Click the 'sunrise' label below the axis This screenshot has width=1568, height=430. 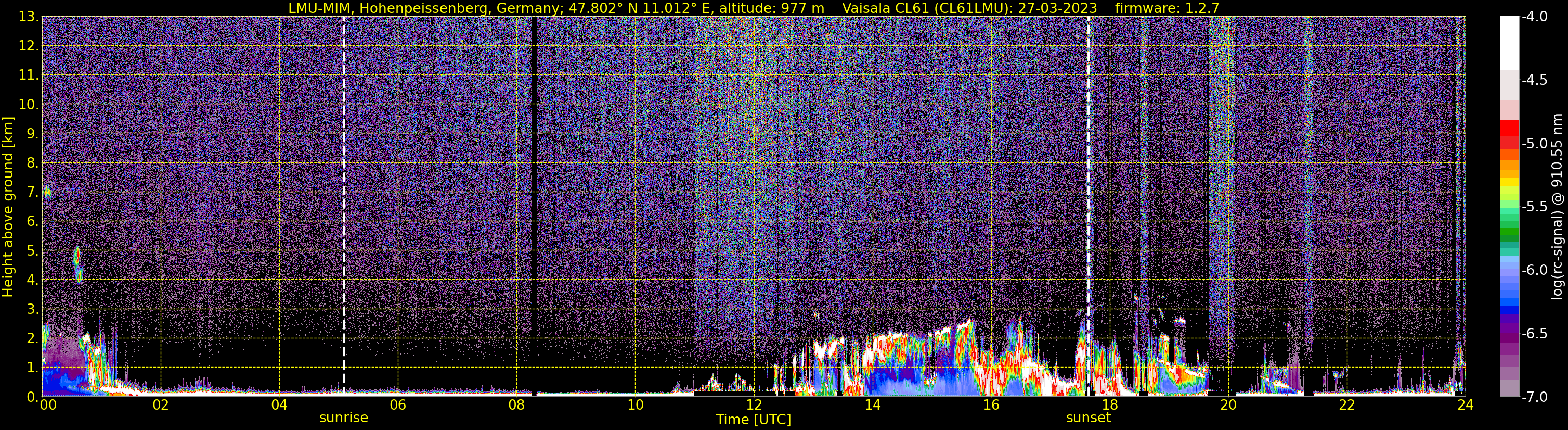click(344, 418)
